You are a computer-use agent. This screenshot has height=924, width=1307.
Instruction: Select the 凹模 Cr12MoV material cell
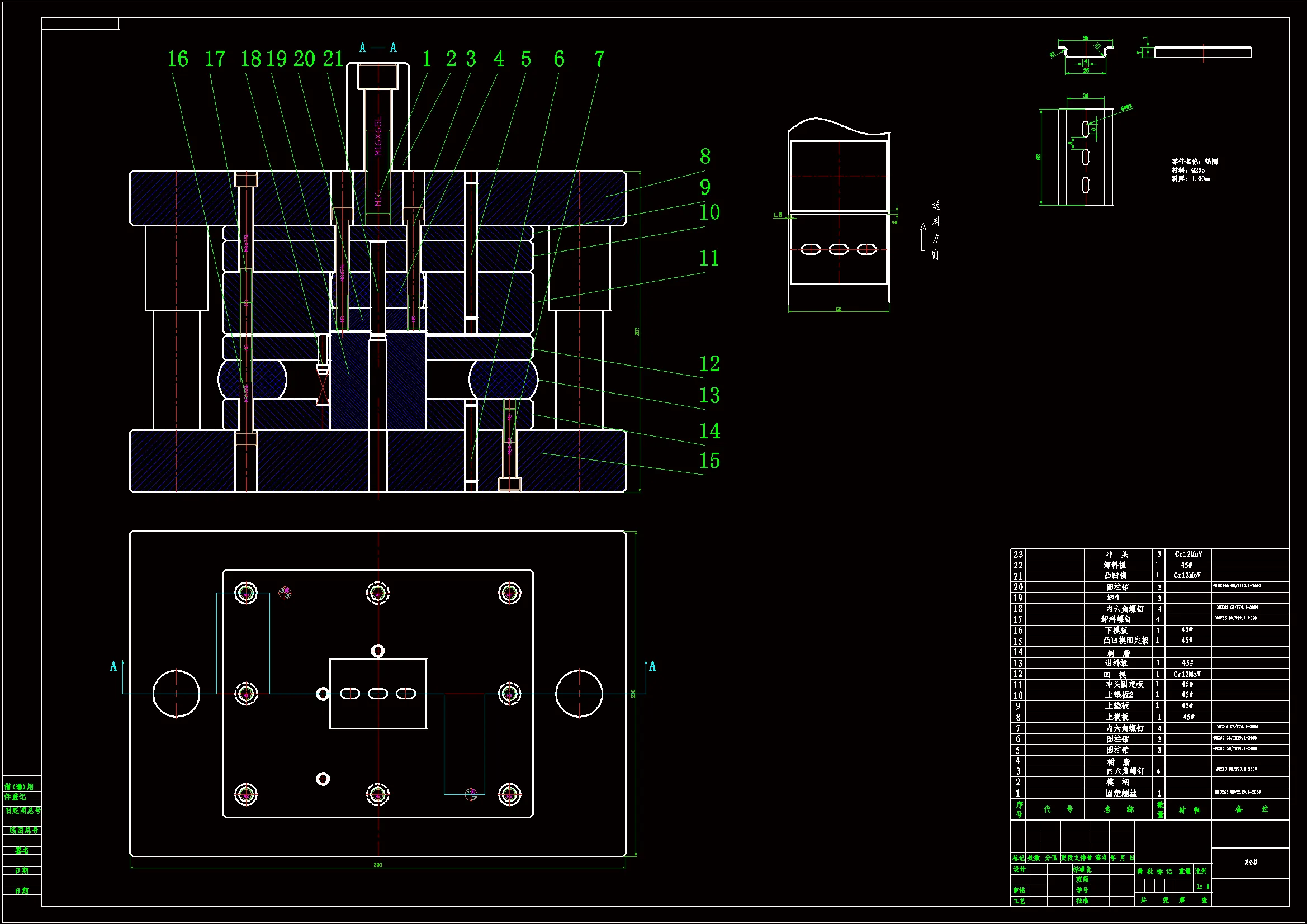1187,674
